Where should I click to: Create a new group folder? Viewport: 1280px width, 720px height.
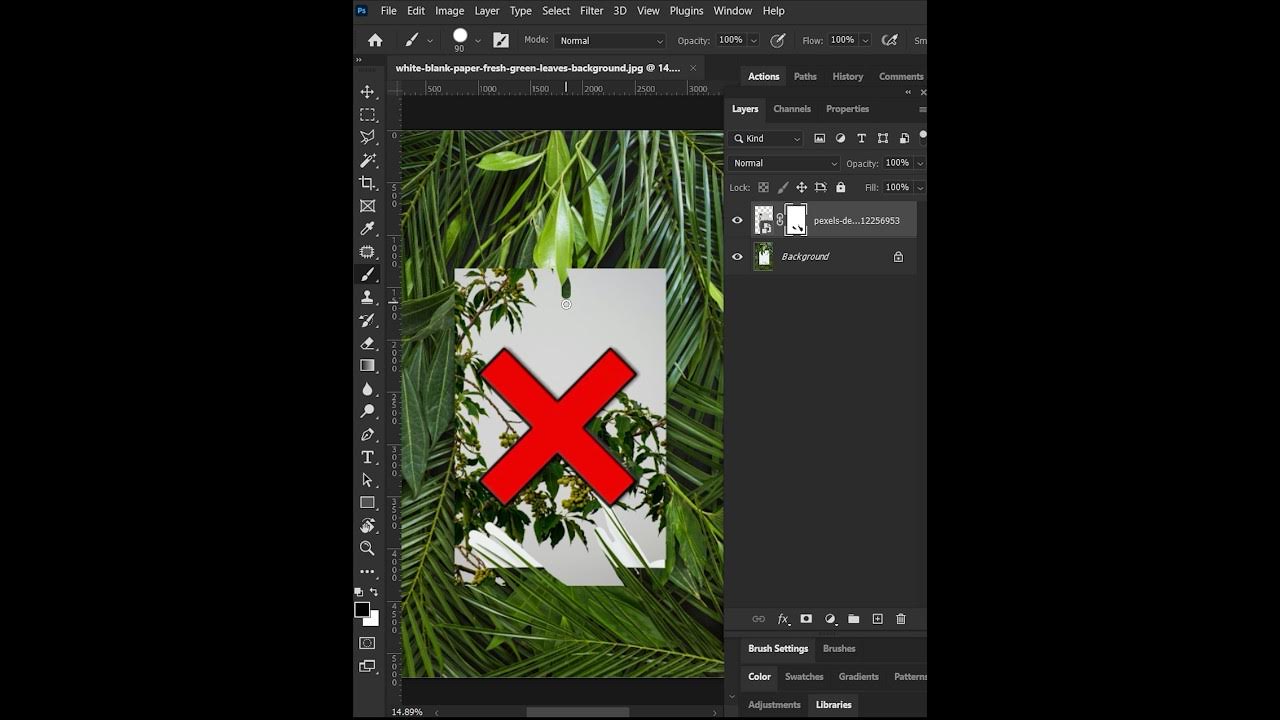pos(853,619)
